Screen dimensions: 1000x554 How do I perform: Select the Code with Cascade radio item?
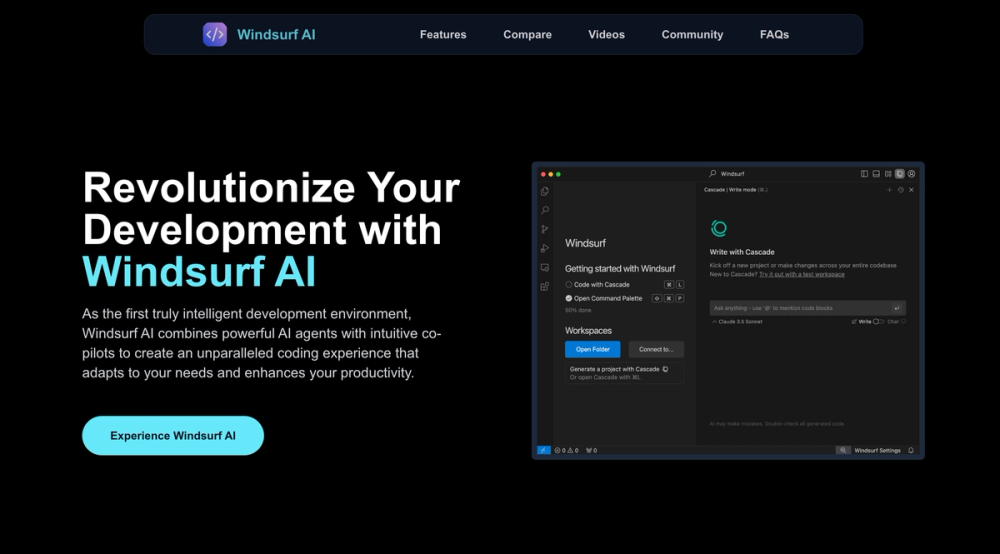(597, 284)
